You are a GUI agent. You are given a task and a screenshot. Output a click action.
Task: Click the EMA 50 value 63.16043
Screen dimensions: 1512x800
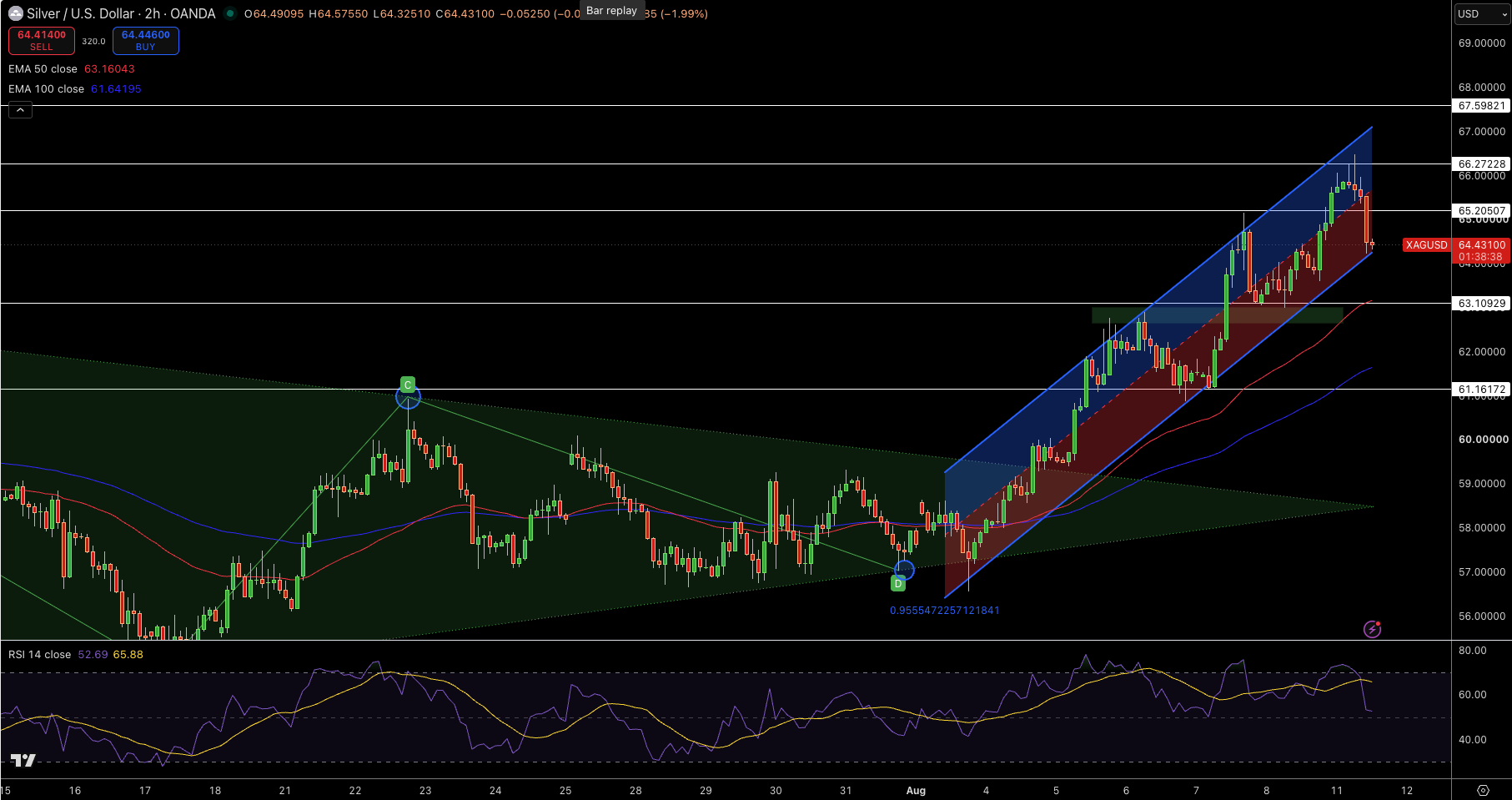point(109,69)
